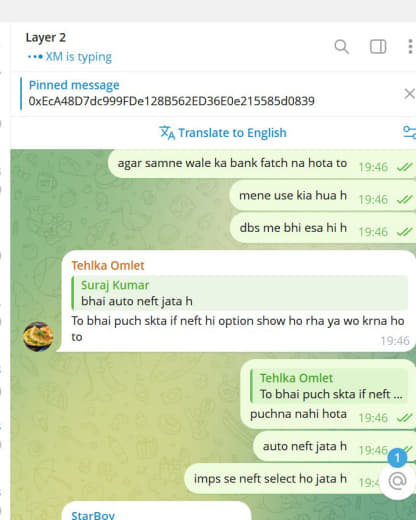Open translation settings icon
This screenshot has height=520, width=416.
[409, 132]
